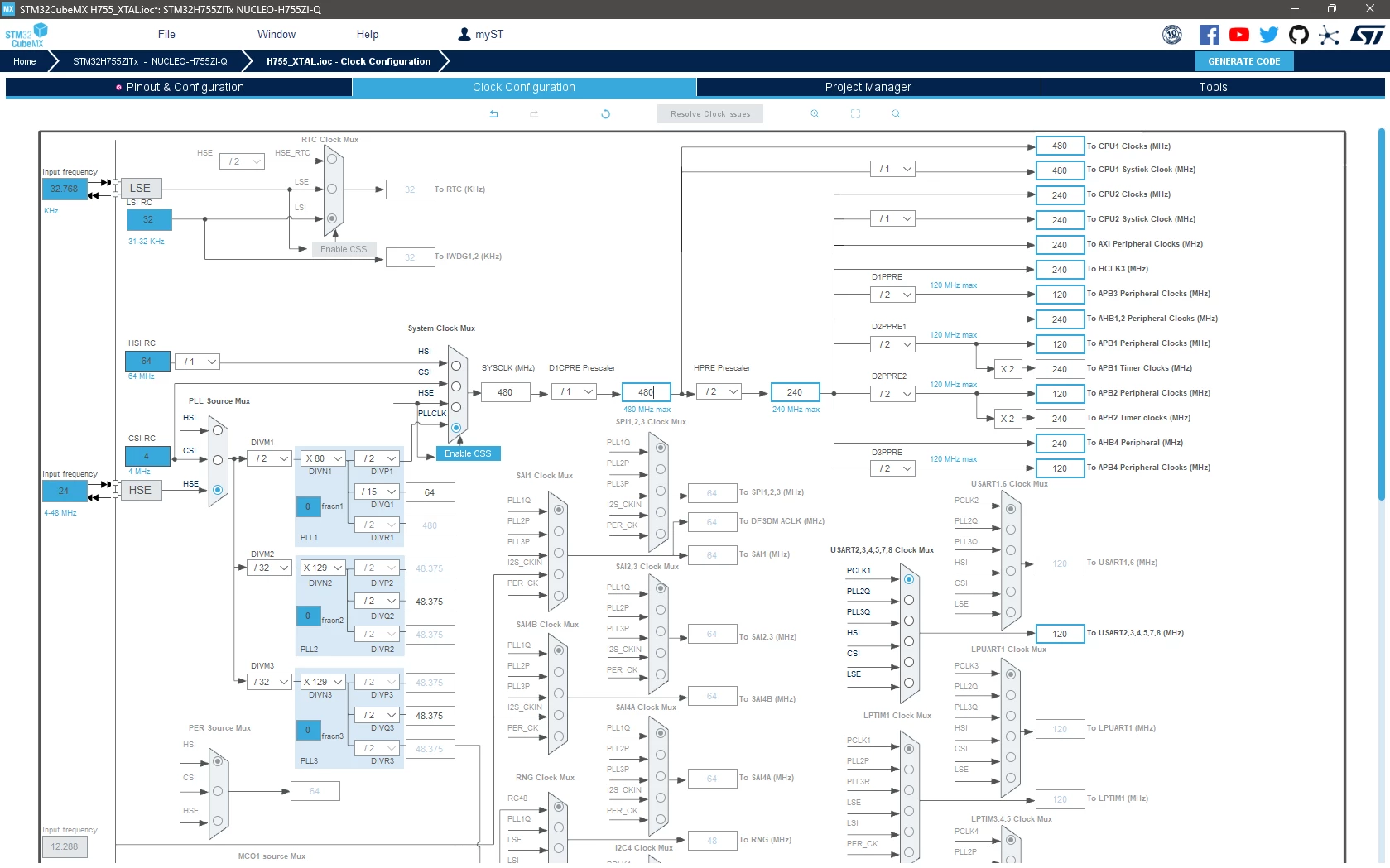Viewport: 1390px width, 868px height.
Task: Open the GitHub icon link
Action: (1299, 35)
